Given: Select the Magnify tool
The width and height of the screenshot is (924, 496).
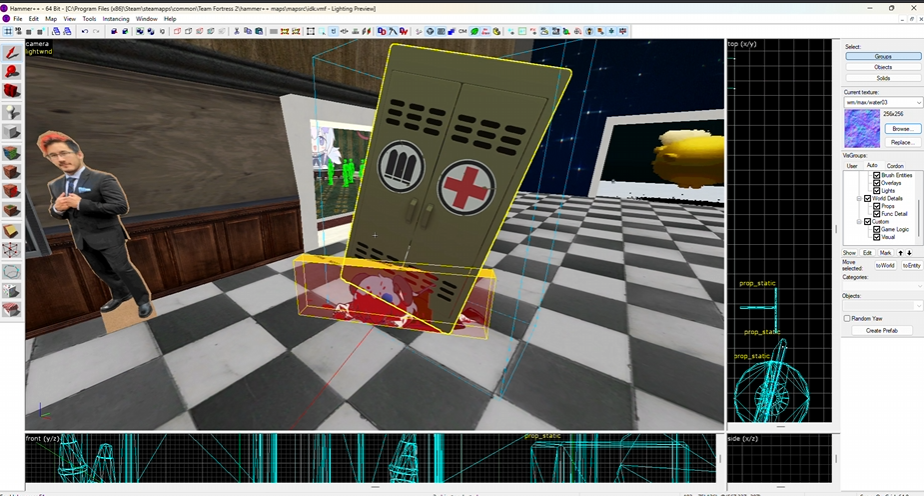Looking at the screenshot, I should 12,72.
